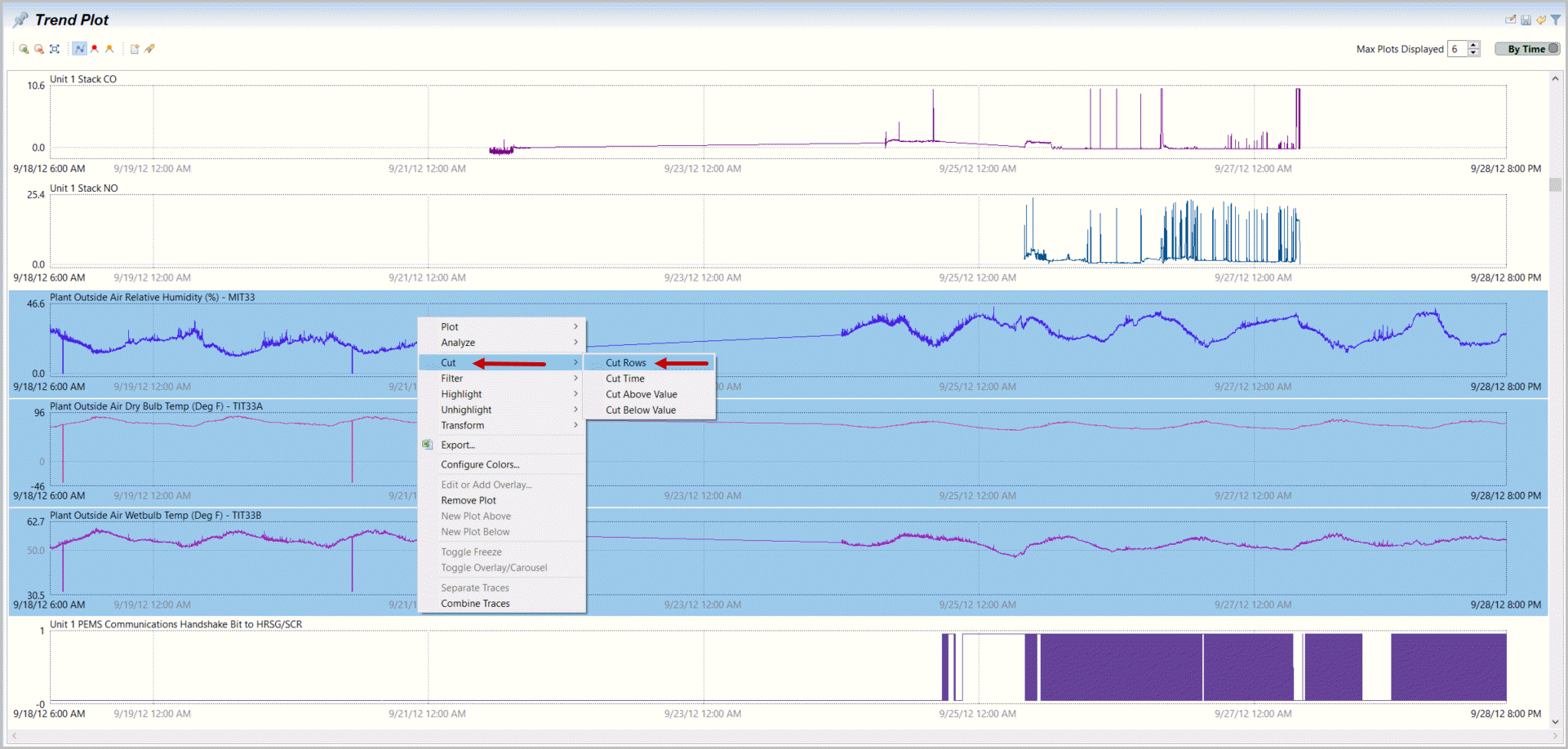Click the zoom in magnifier icon
The height and width of the screenshot is (749, 1568).
(x=24, y=49)
